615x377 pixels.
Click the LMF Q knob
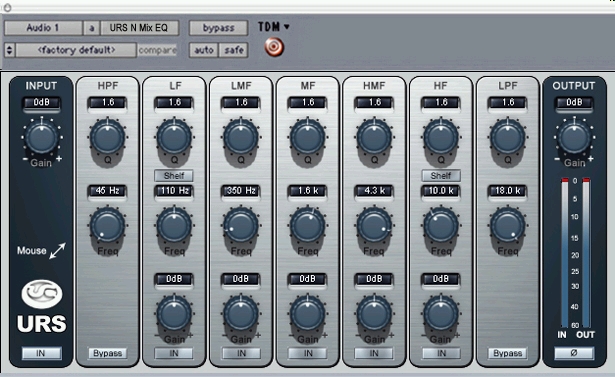[x=241, y=137]
